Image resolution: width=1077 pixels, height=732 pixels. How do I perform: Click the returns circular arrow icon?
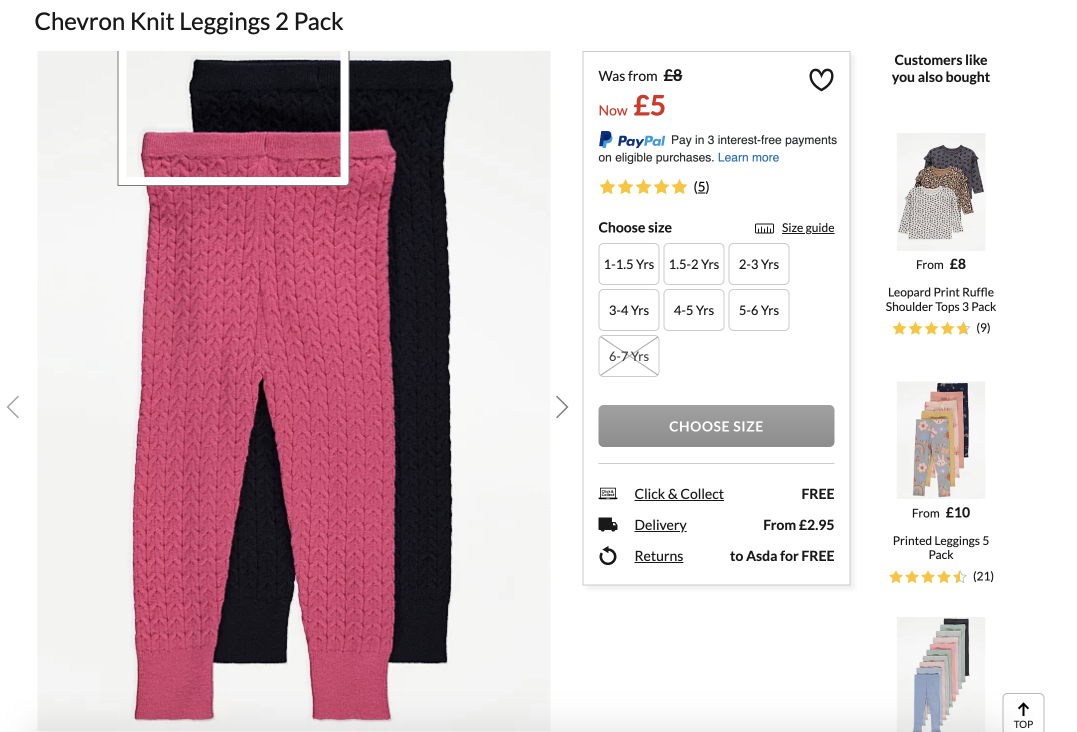pos(608,556)
